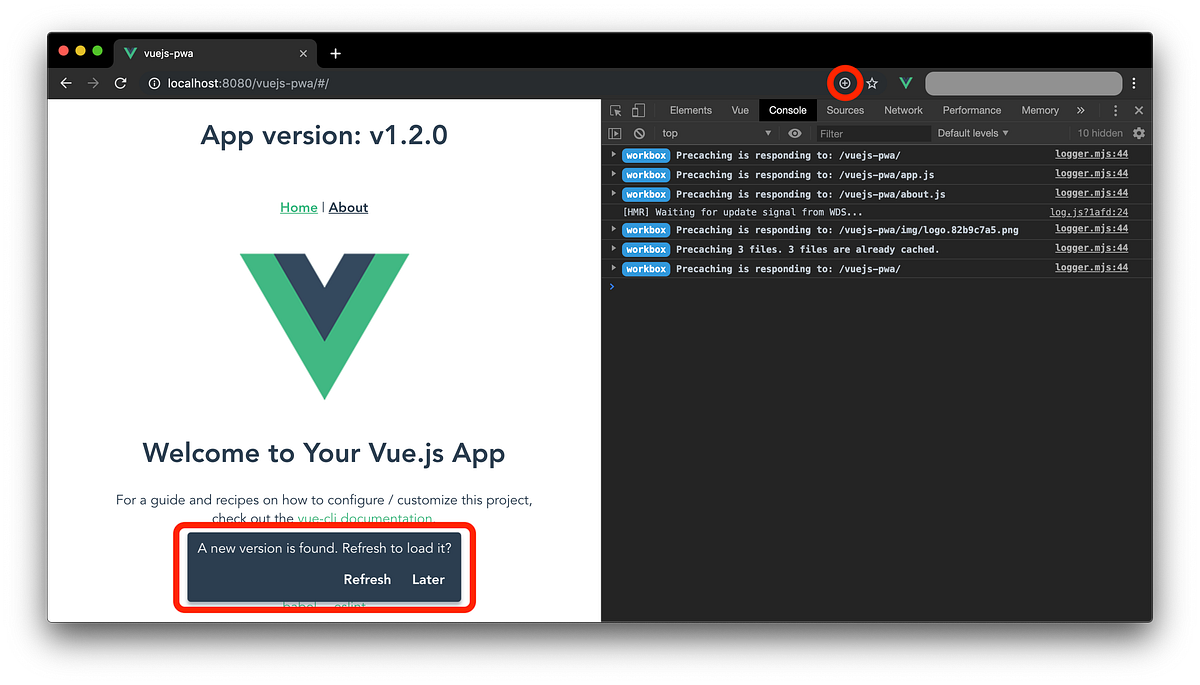The height and width of the screenshot is (685, 1200).
Task: Reload the page with the refresh icon
Action: click(120, 83)
